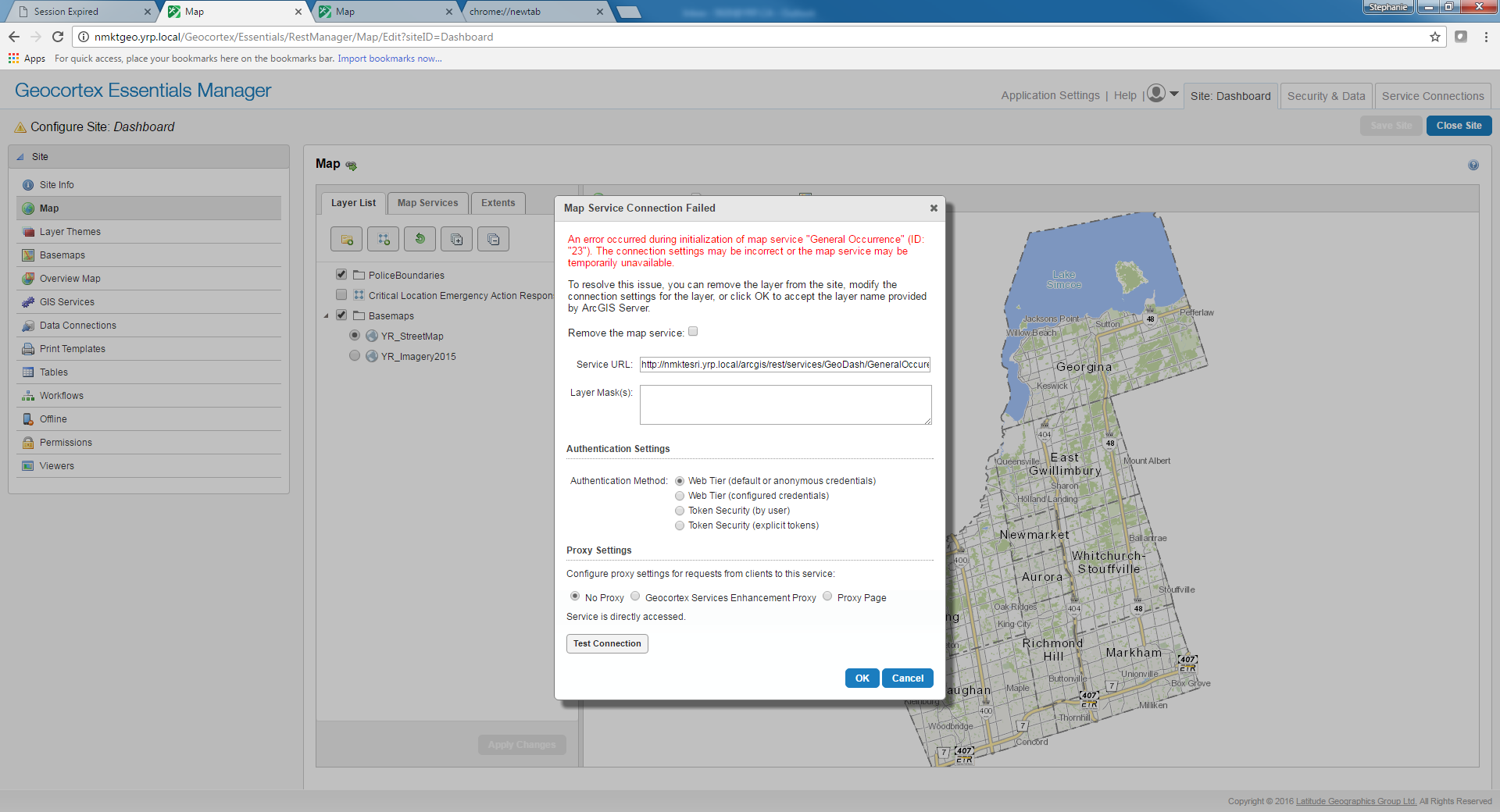Image resolution: width=1500 pixels, height=812 pixels.
Task: Check the Remove the map service checkbox
Action: click(693, 332)
